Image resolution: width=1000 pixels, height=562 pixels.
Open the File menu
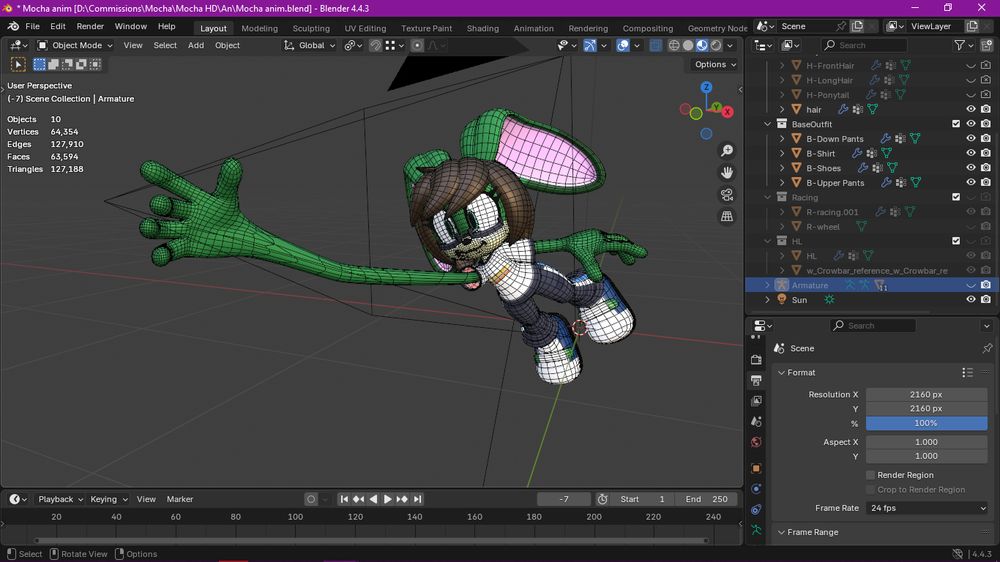click(x=32, y=26)
